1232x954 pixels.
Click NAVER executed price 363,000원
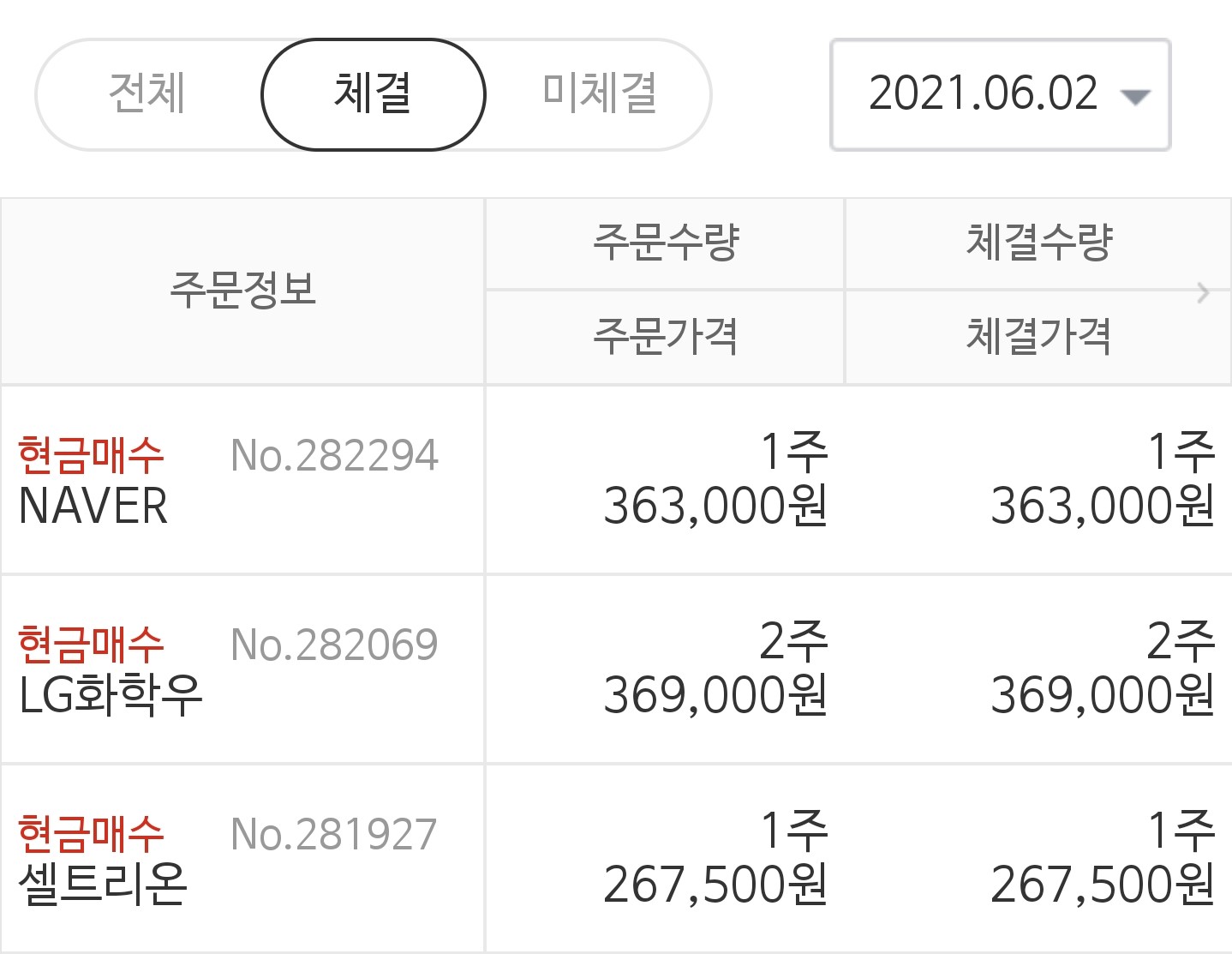point(1103,506)
